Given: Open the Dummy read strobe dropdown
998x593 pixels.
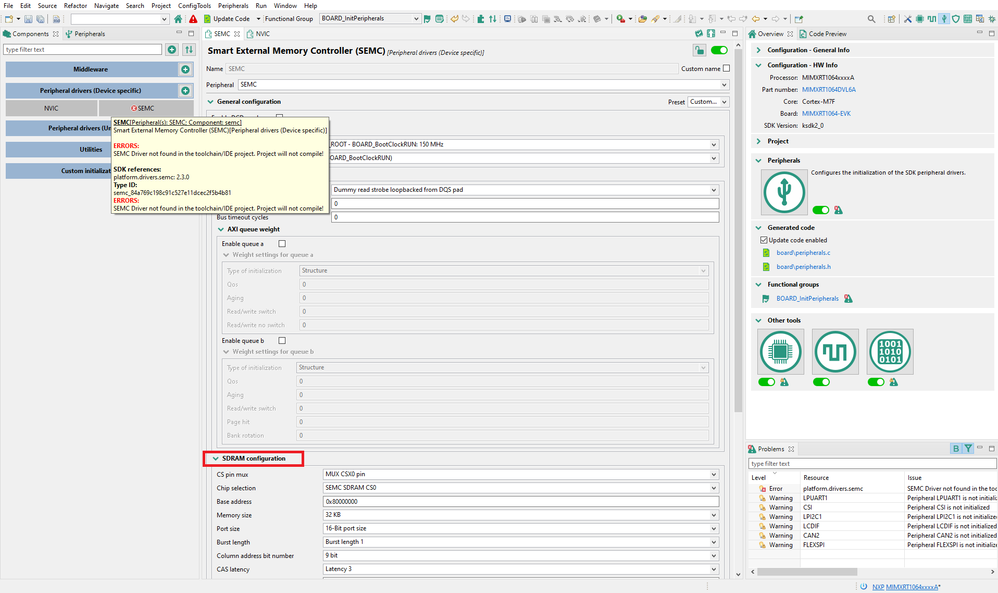Looking at the screenshot, I should pyautogui.click(x=525, y=190).
